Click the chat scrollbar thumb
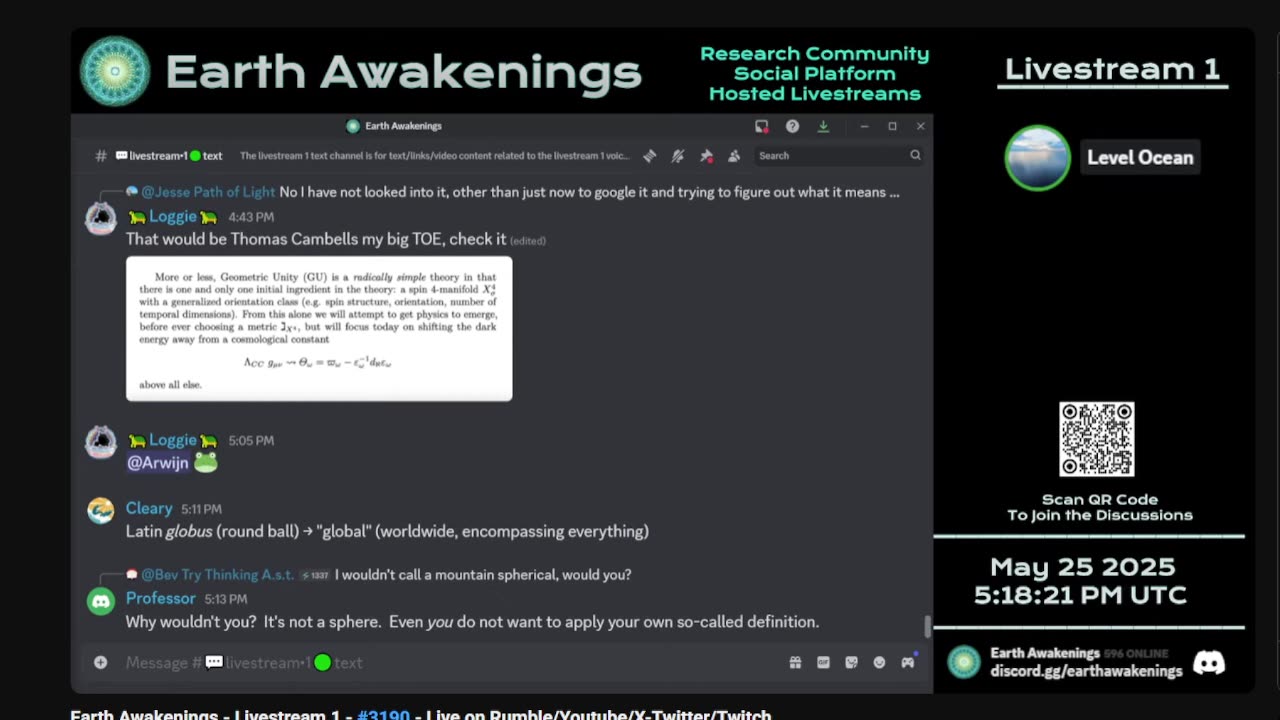Image resolution: width=1280 pixels, height=720 pixels. 927,627
